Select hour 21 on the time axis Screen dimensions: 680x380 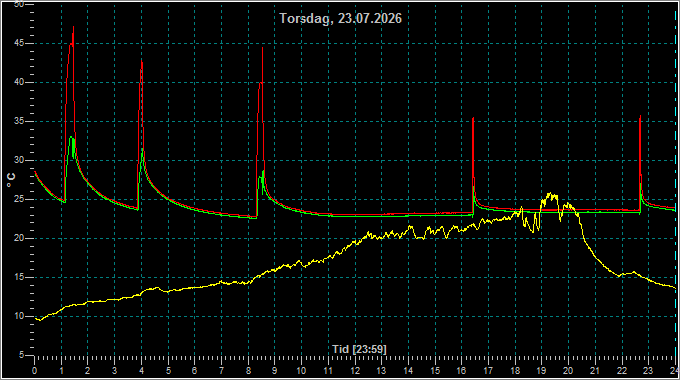pos(595,371)
